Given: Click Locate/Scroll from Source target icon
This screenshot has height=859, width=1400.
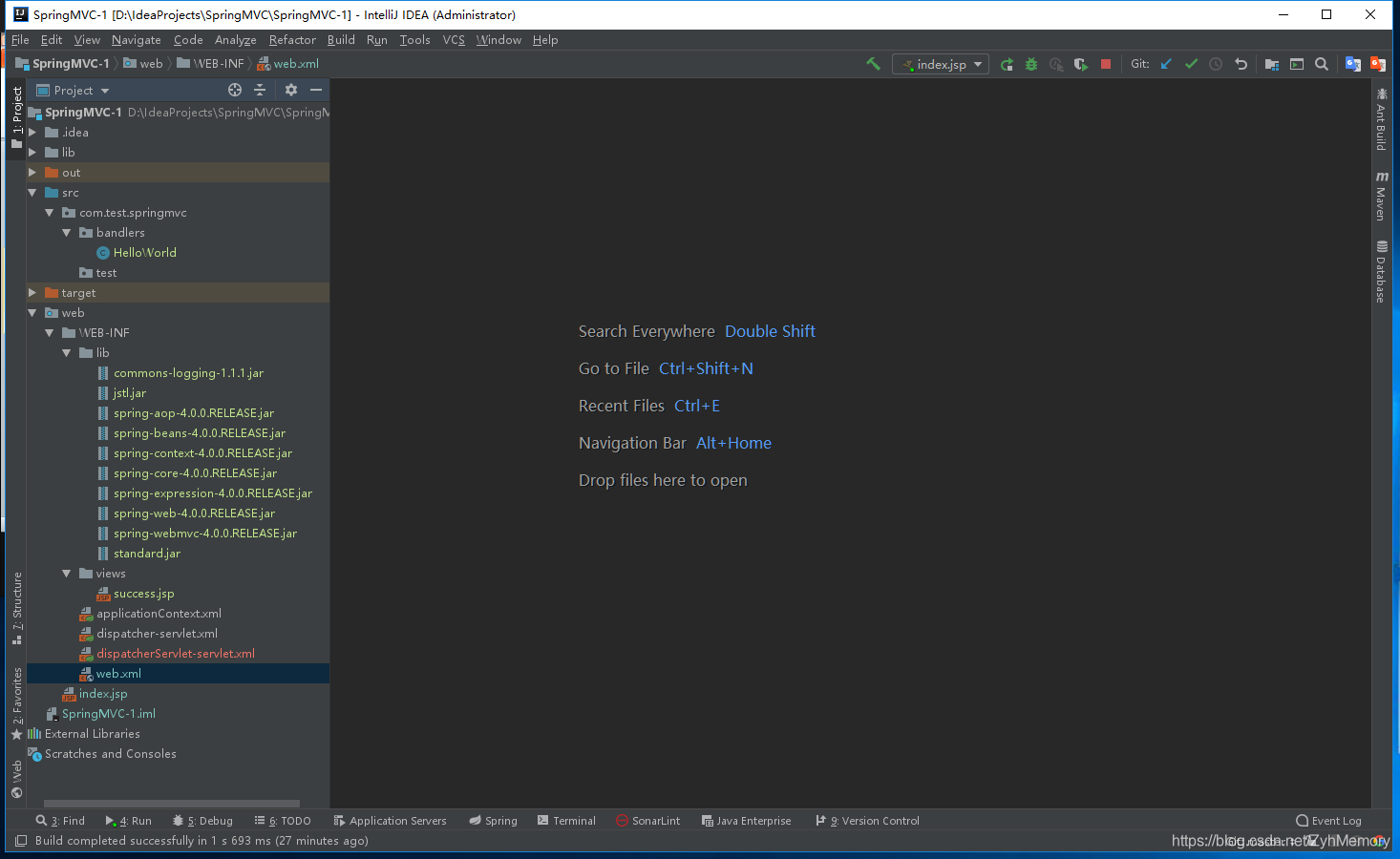Looking at the screenshot, I should 235,90.
